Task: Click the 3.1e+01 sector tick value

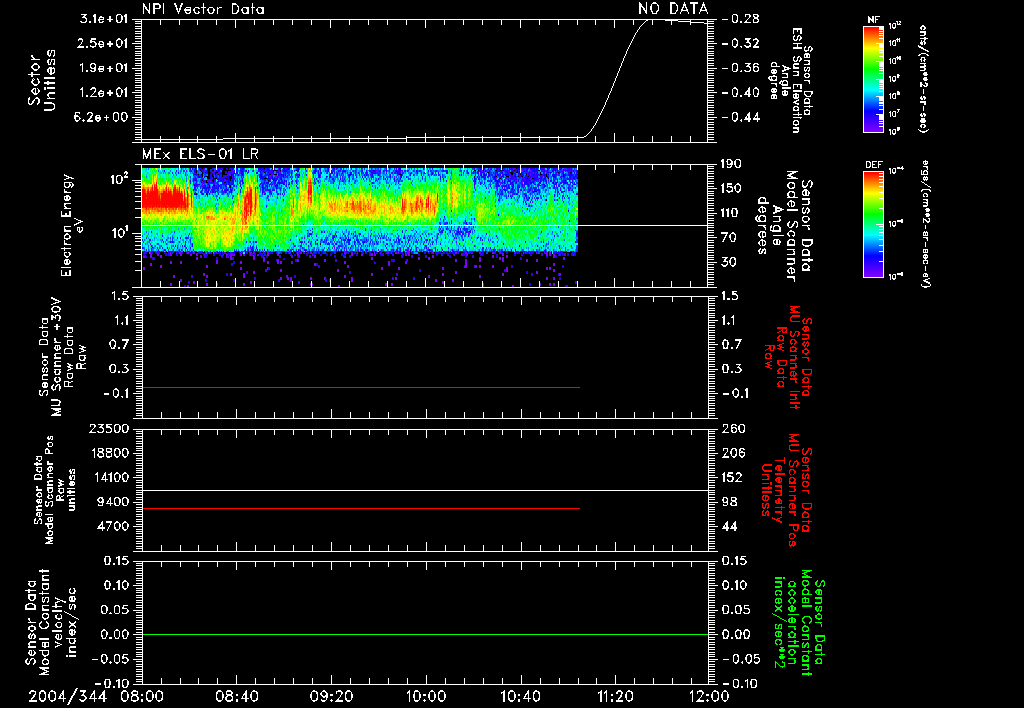Action: [103, 19]
